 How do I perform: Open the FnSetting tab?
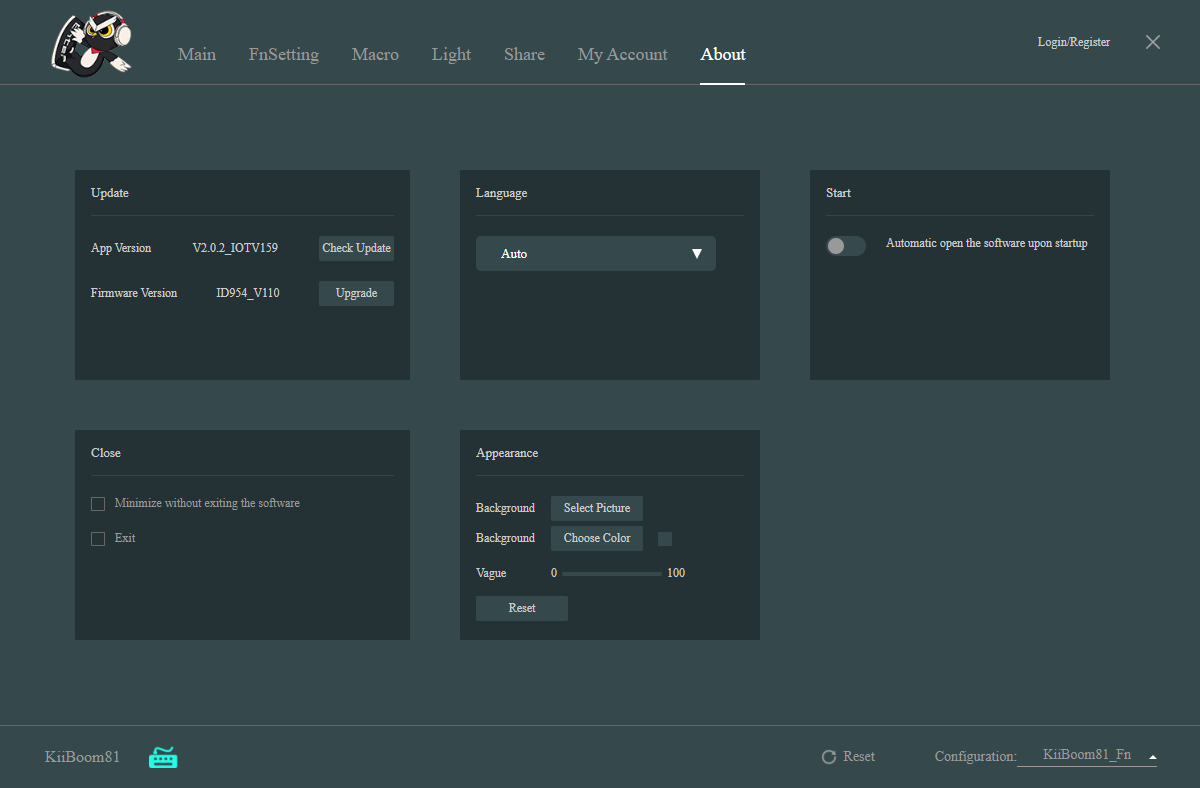pos(284,54)
